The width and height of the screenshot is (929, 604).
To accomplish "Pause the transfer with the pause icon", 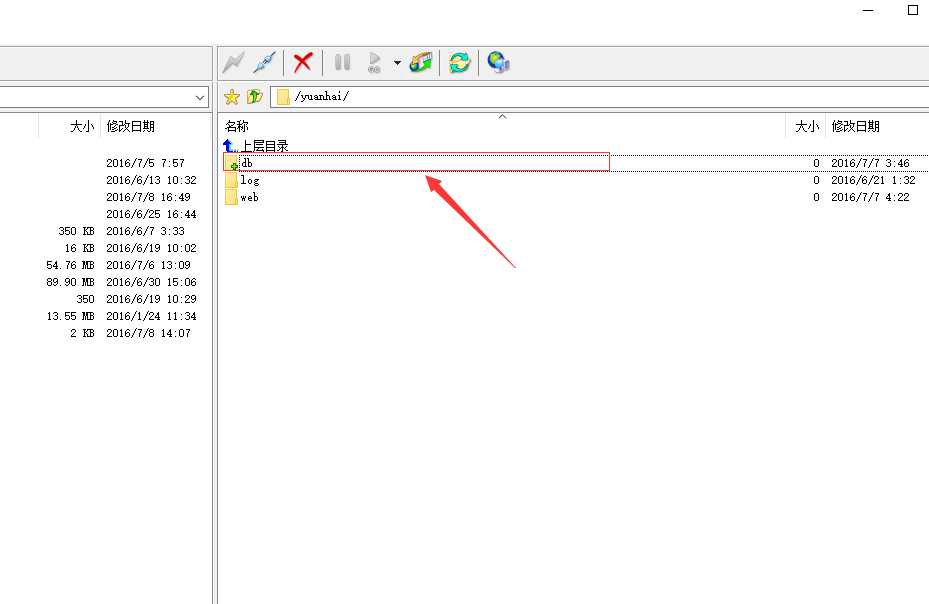I will point(342,62).
